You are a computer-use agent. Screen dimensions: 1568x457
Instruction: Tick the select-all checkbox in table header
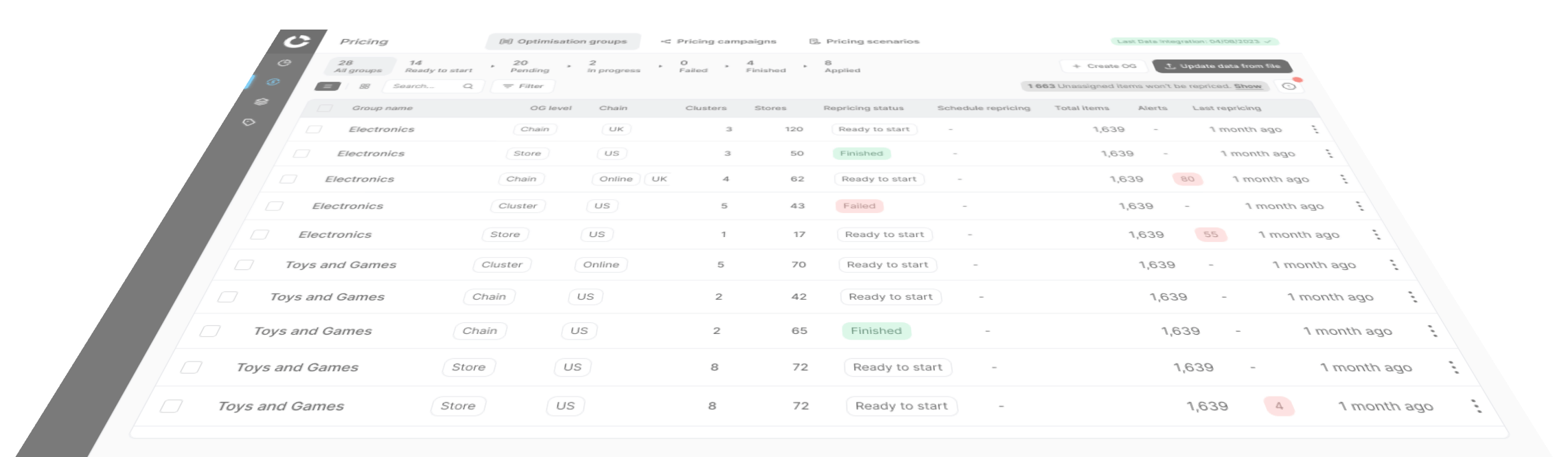click(325, 108)
